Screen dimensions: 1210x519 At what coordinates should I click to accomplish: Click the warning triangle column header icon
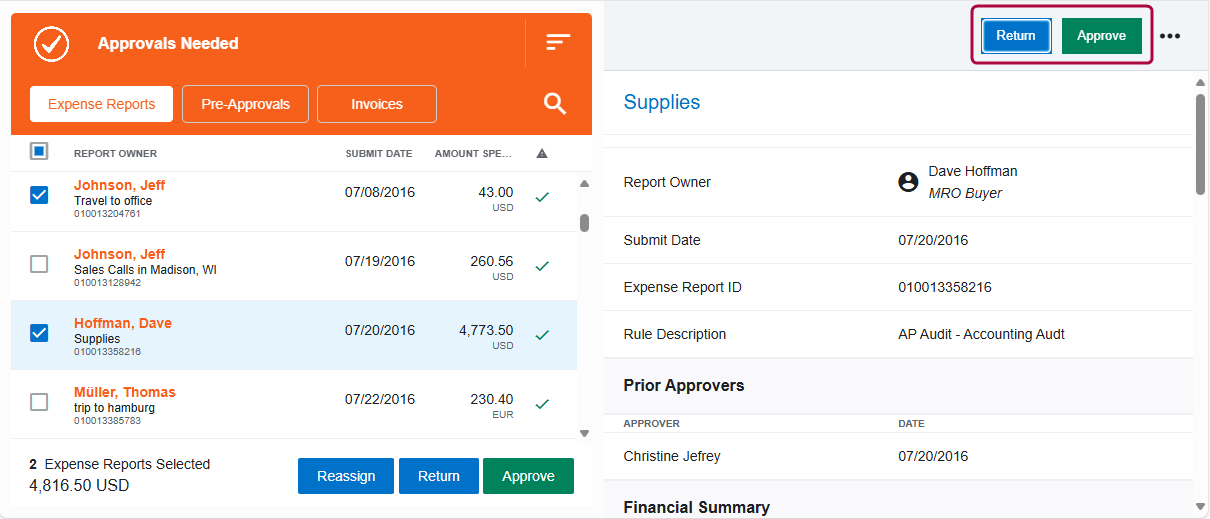coord(542,154)
